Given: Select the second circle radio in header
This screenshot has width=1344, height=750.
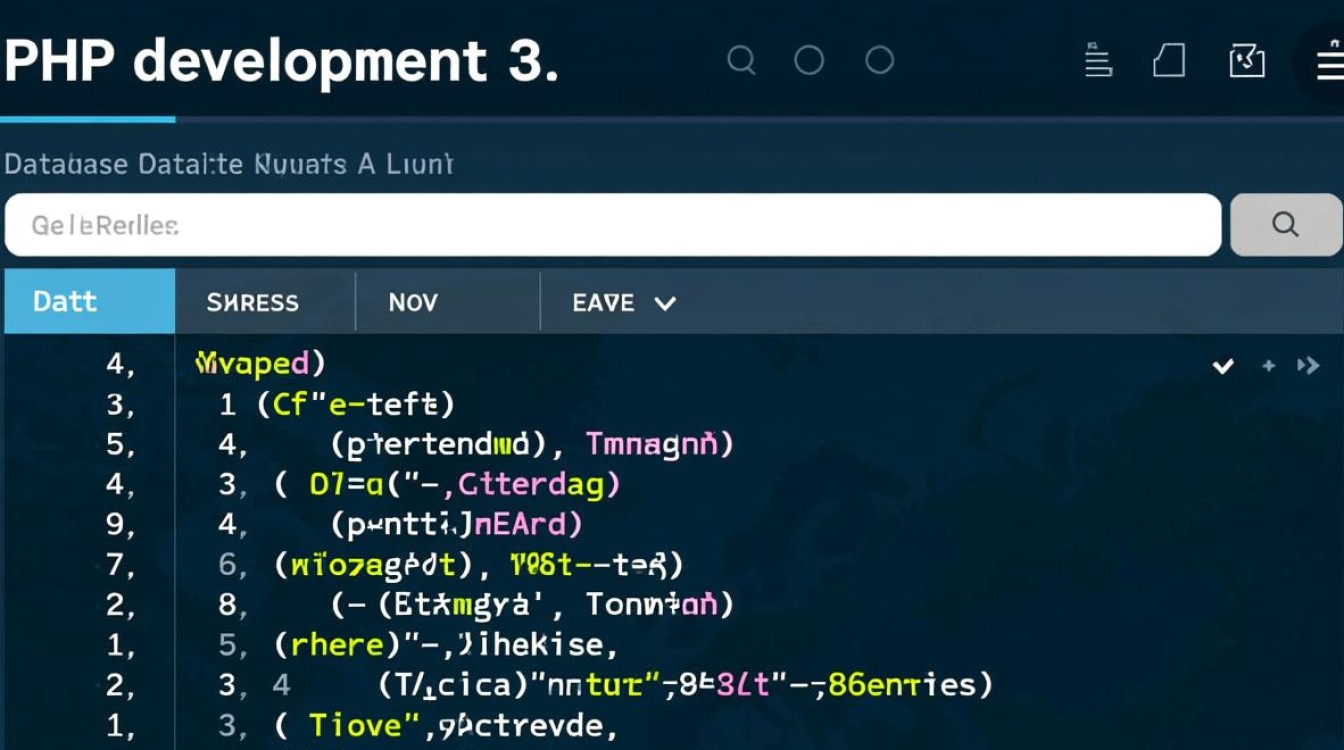Looking at the screenshot, I should [x=879, y=61].
